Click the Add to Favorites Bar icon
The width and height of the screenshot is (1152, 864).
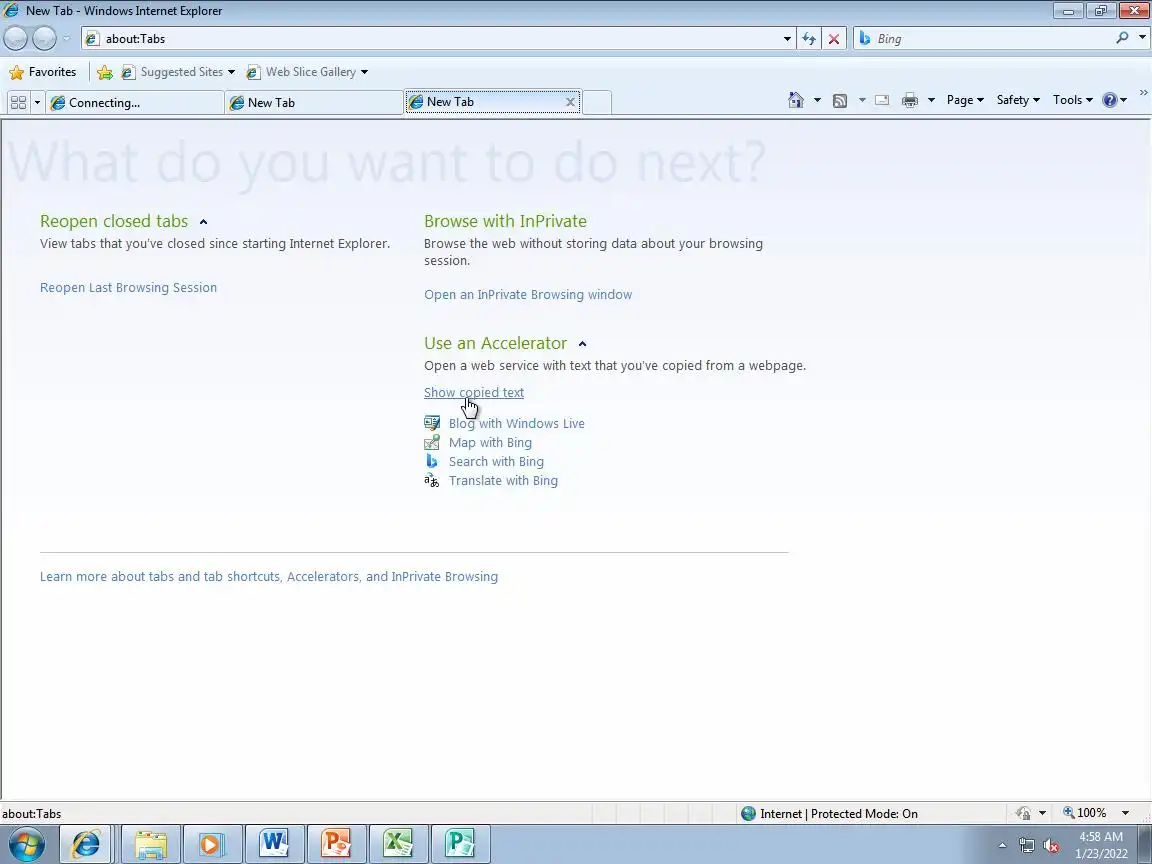pos(105,72)
